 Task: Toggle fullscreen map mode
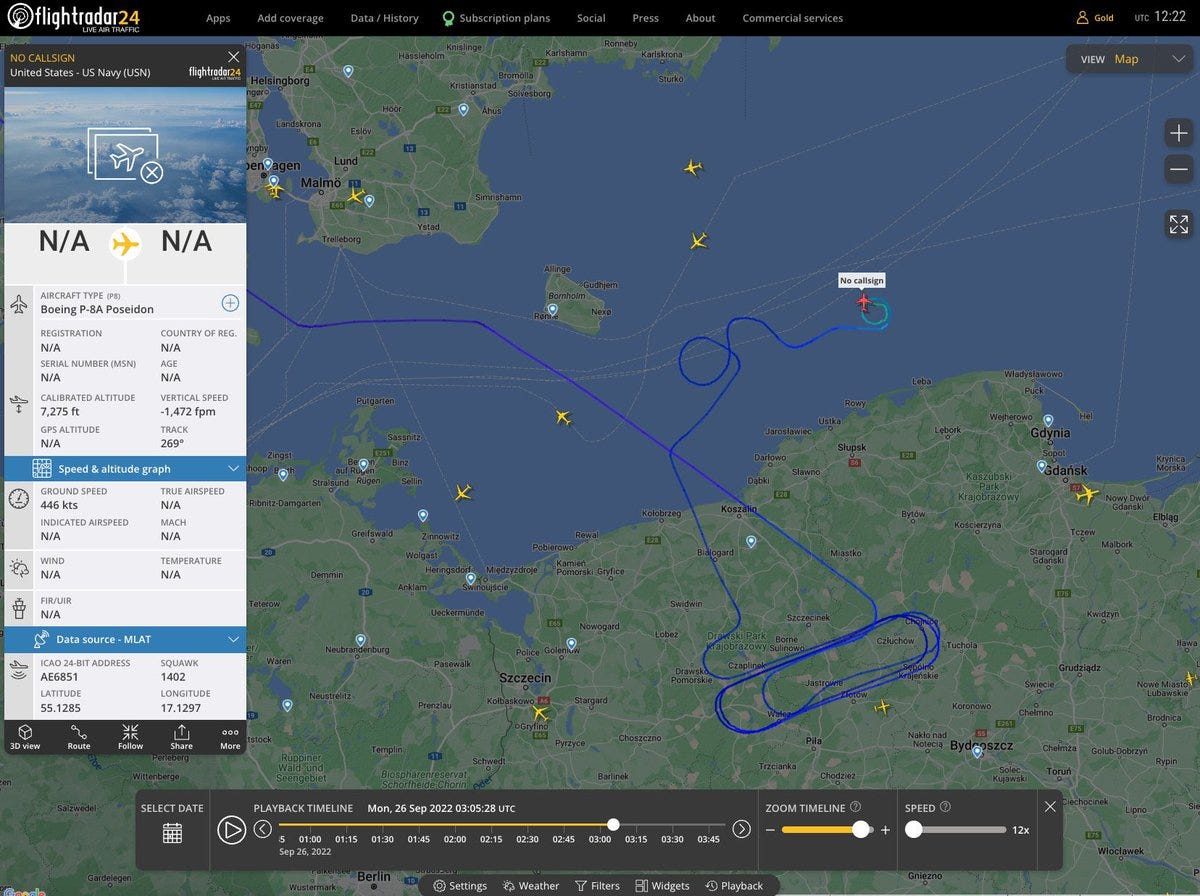pyautogui.click(x=1179, y=224)
